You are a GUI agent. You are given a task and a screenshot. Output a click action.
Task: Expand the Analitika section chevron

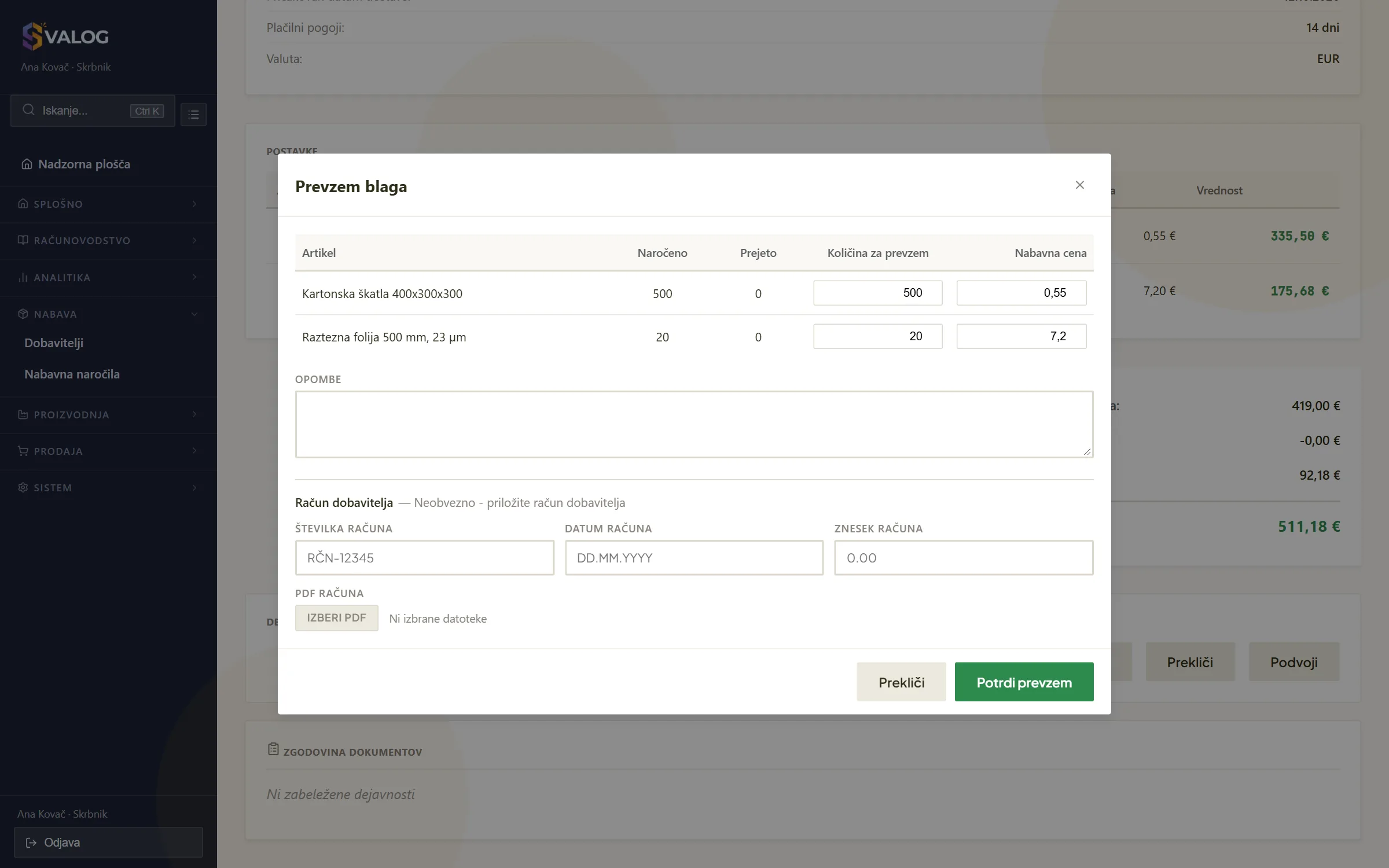[x=194, y=277]
